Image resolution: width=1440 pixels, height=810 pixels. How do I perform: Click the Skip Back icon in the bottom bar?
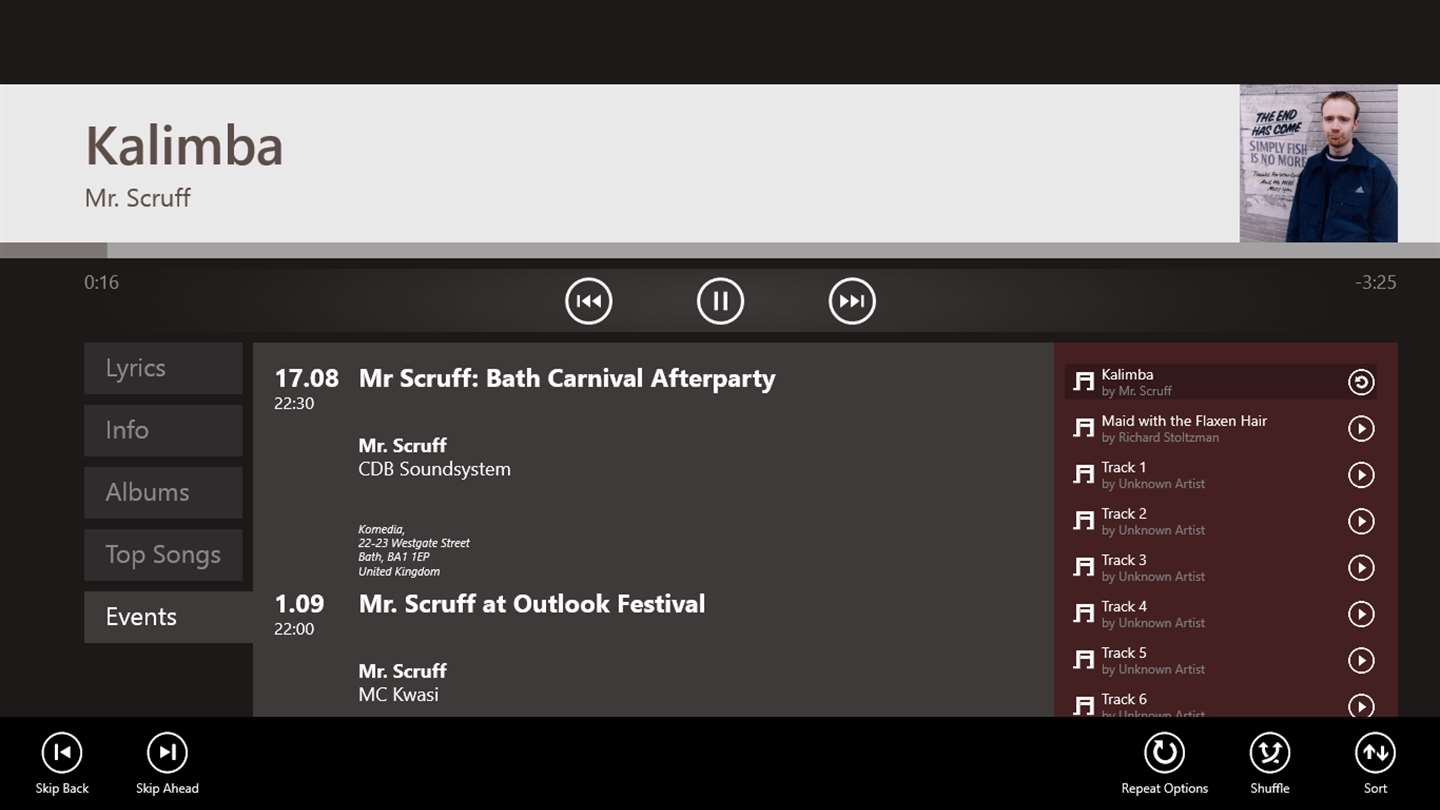pyautogui.click(x=62, y=753)
